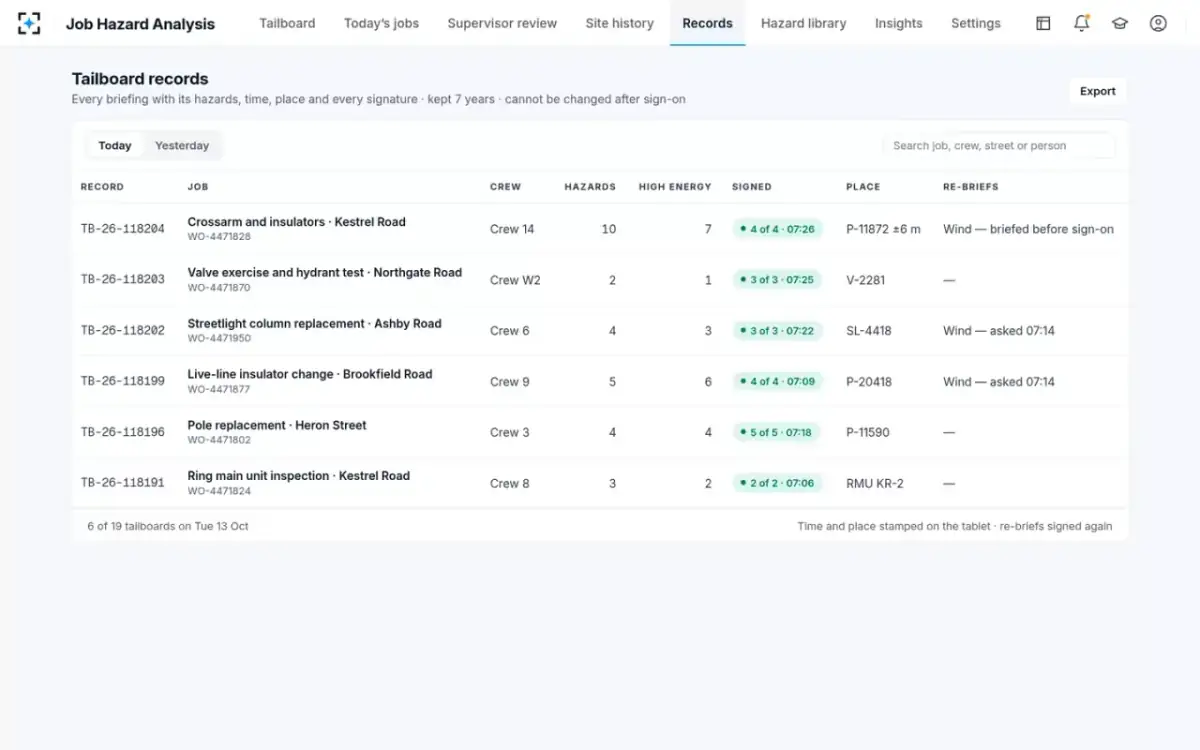This screenshot has height=750, width=1200.
Task: Open the Crossarm and insulators · Kestrel Road job
Action: coord(297,222)
